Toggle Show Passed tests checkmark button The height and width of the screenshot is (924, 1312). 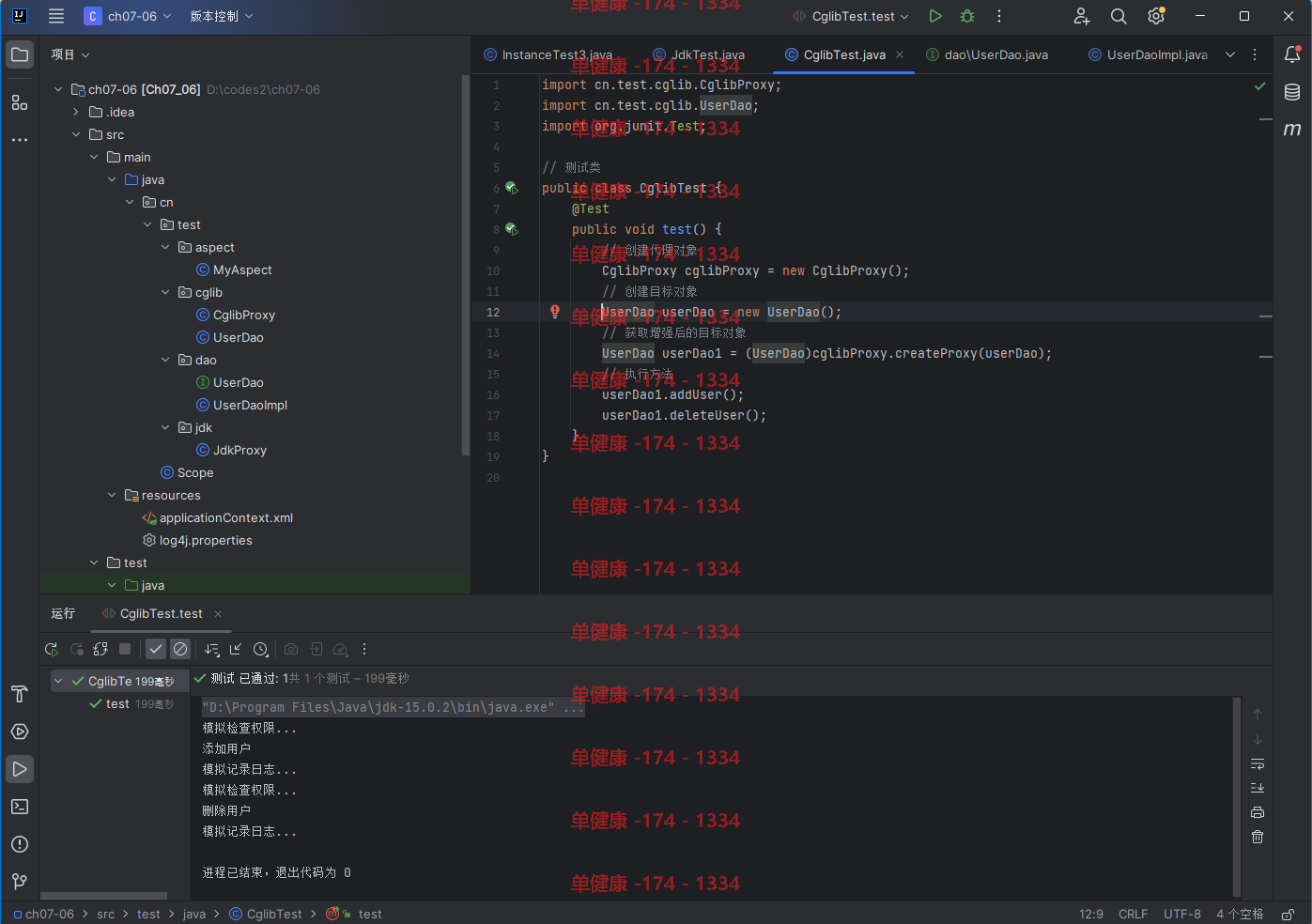tap(156, 649)
